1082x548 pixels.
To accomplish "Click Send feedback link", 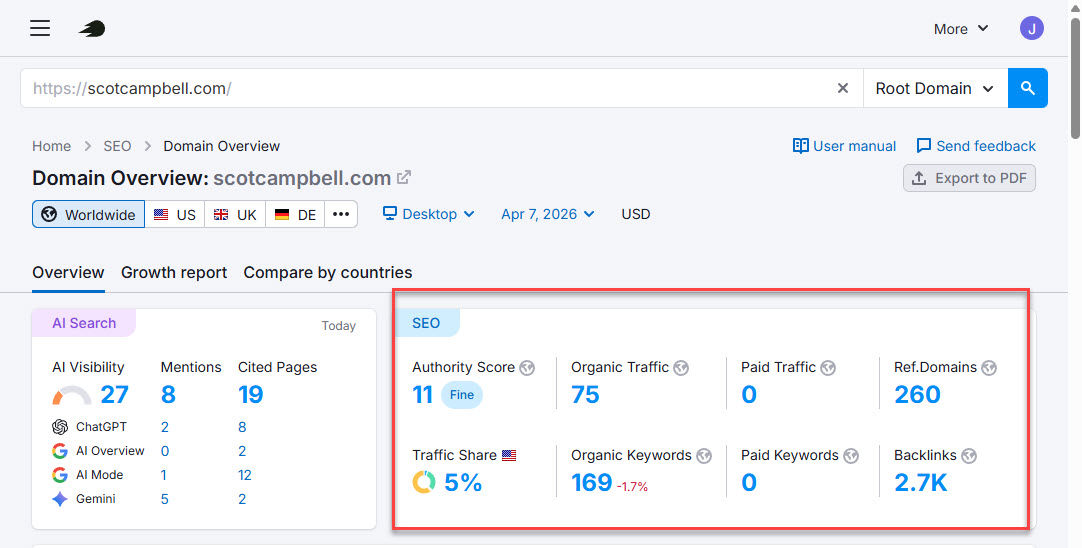I will (x=976, y=146).
